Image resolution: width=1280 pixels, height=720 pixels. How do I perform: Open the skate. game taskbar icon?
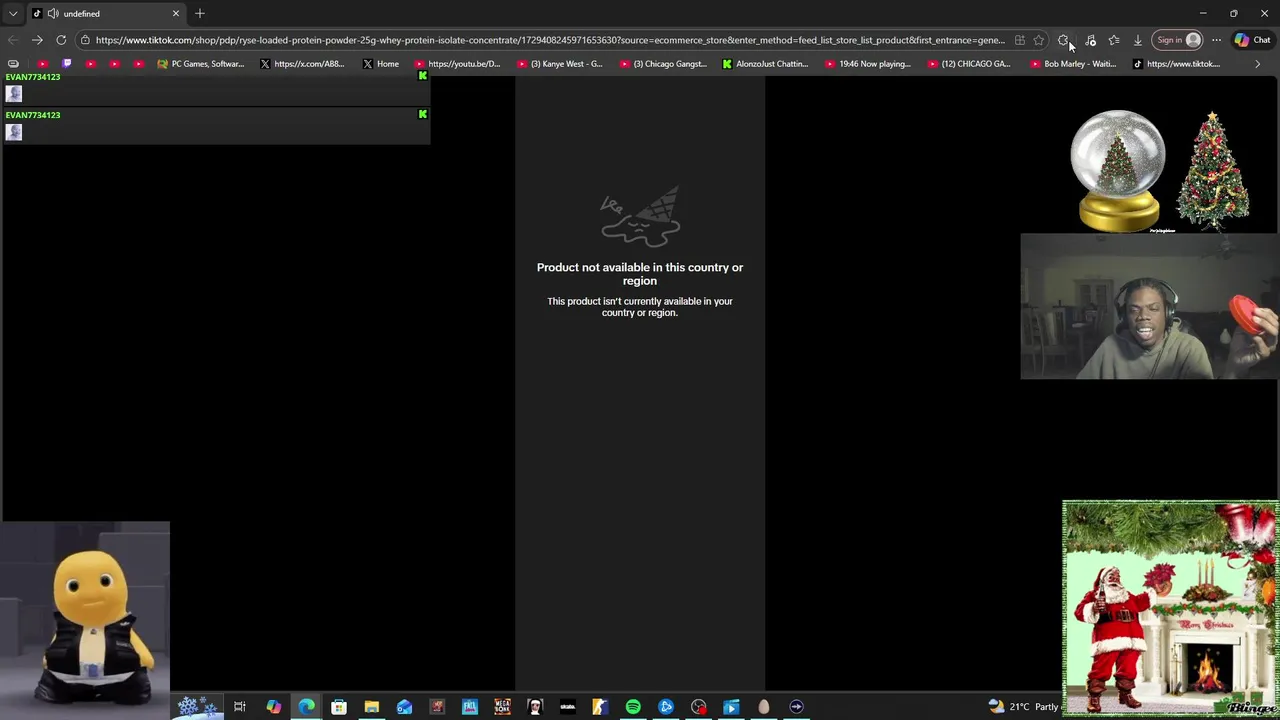(568, 707)
